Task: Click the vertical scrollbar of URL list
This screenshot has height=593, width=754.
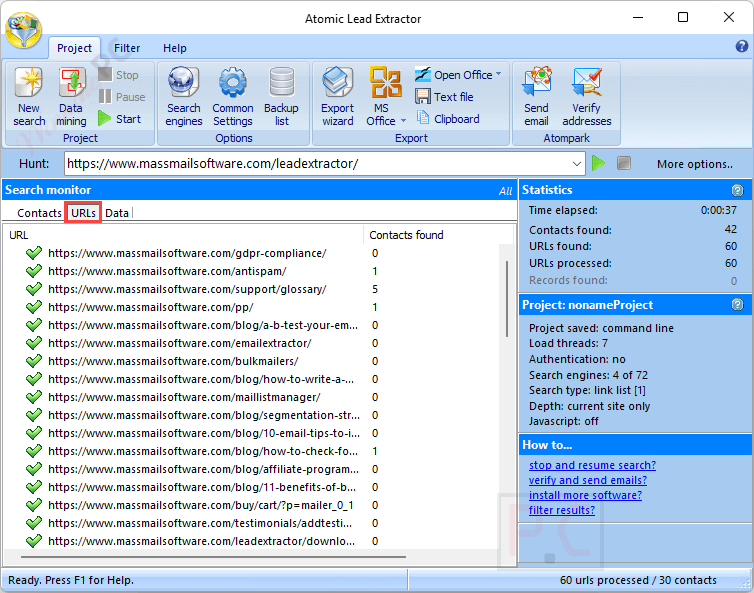Action: [x=506, y=298]
